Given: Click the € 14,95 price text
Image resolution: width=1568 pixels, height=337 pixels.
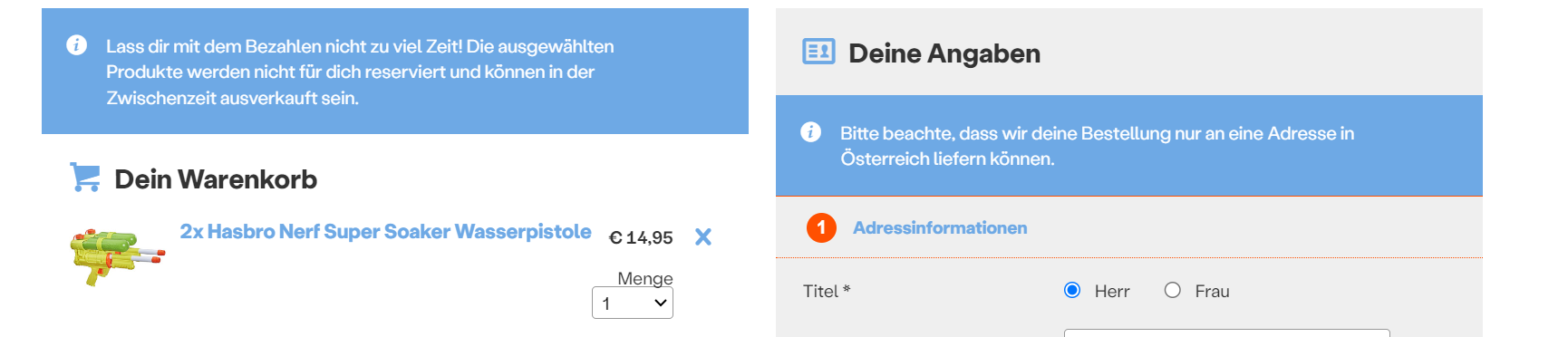Looking at the screenshot, I should 641,237.
